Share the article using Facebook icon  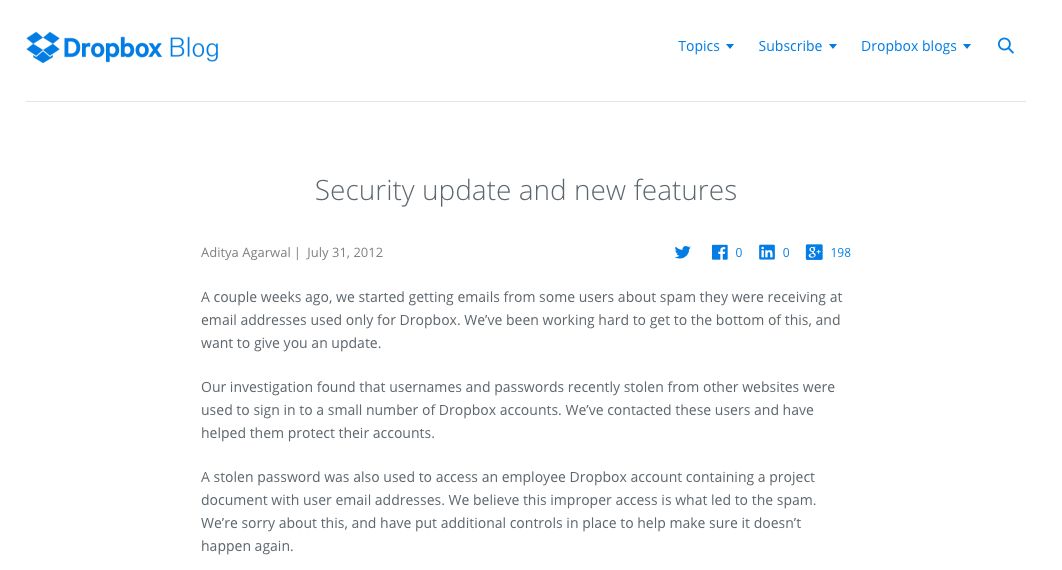click(x=719, y=253)
